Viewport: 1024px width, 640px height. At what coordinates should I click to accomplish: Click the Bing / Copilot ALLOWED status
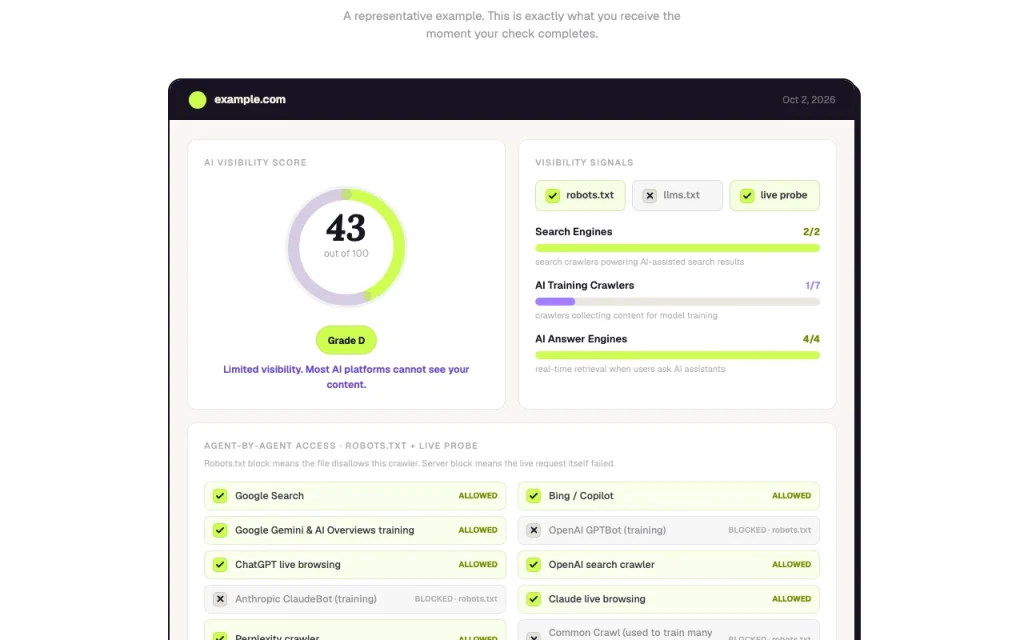(792, 496)
